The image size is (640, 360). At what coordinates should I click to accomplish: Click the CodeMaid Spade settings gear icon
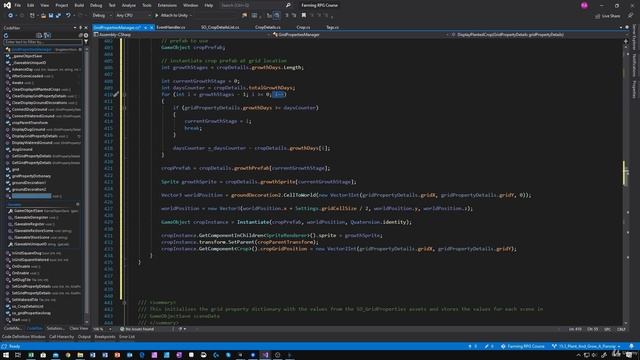tap(86, 36)
